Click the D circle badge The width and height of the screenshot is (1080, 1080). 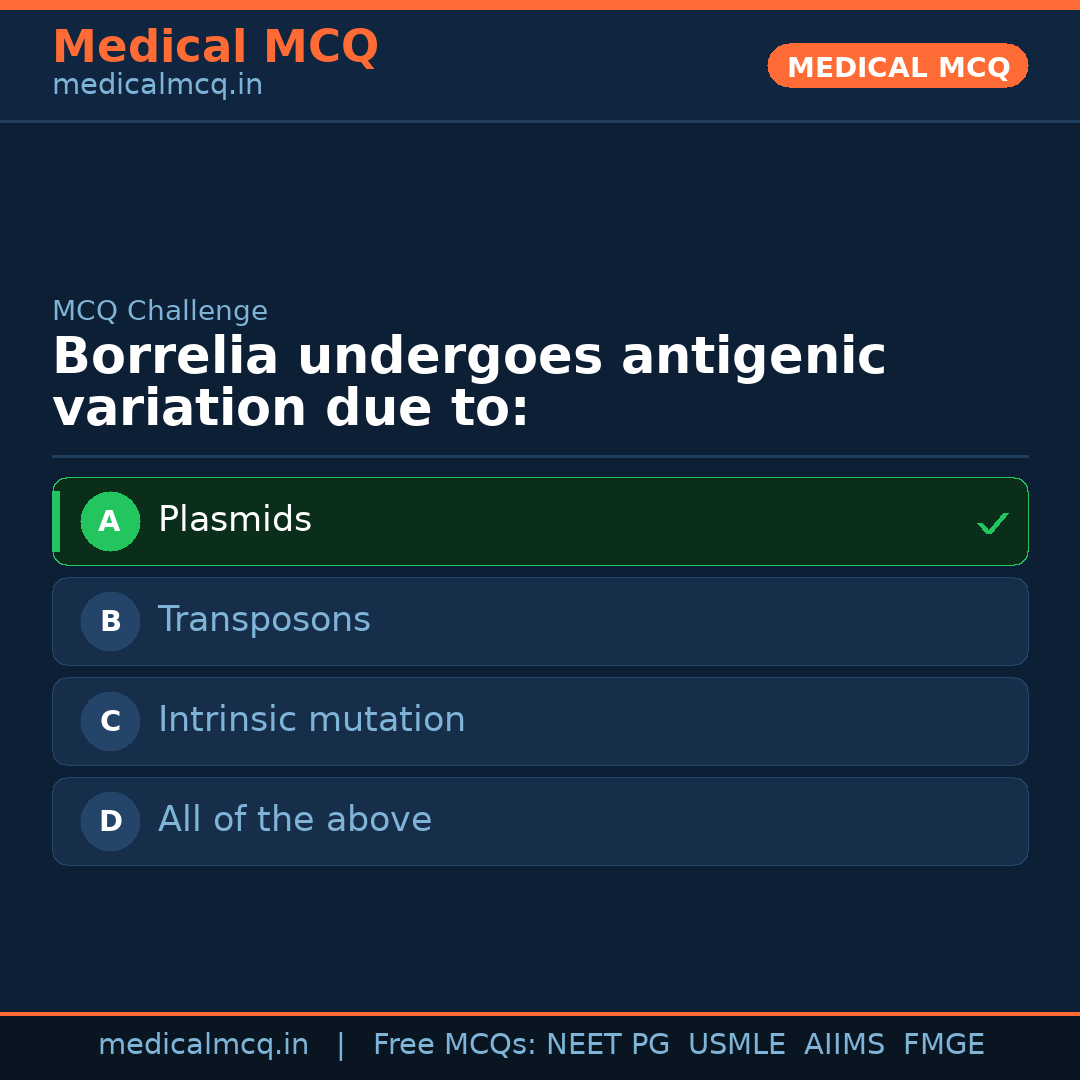[x=110, y=821]
